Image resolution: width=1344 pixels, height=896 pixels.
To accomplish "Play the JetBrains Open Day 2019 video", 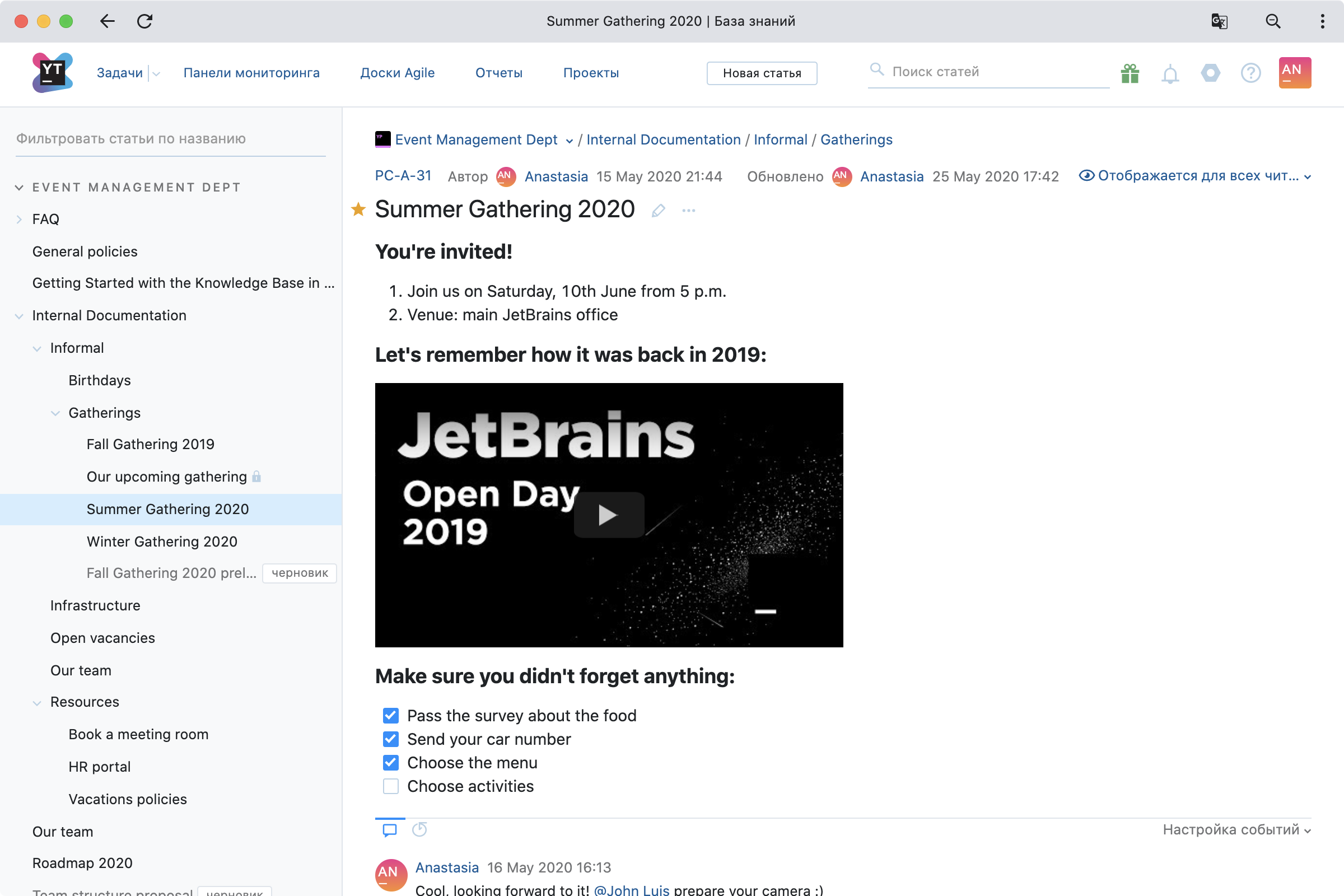I will tap(609, 514).
